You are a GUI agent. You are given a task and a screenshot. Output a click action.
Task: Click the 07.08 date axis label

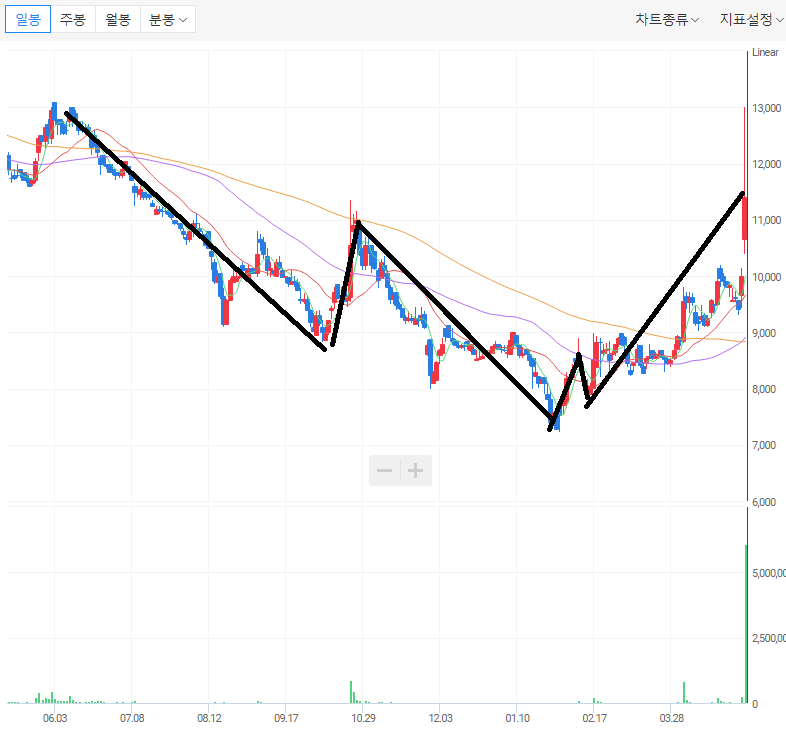[132, 718]
